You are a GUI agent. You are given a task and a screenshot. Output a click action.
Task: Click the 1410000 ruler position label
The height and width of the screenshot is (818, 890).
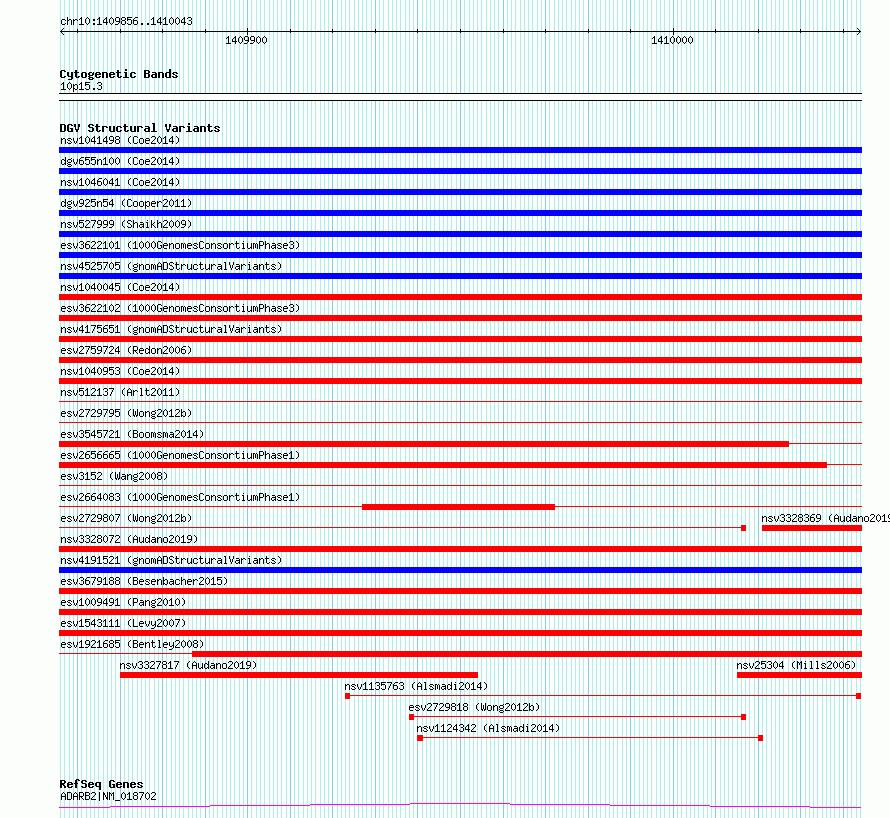(673, 40)
